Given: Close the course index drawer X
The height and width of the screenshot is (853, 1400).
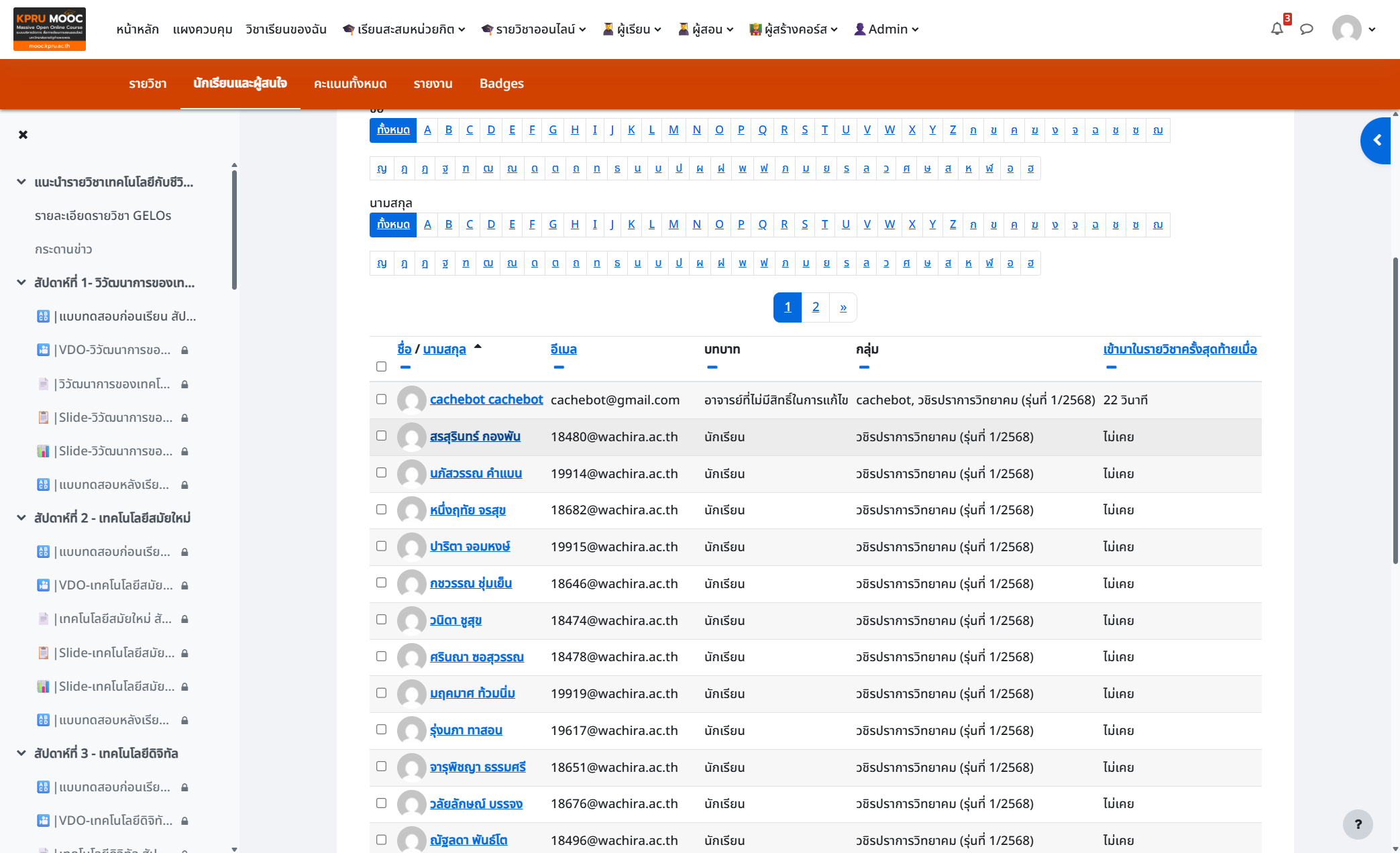Looking at the screenshot, I should tap(23, 135).
